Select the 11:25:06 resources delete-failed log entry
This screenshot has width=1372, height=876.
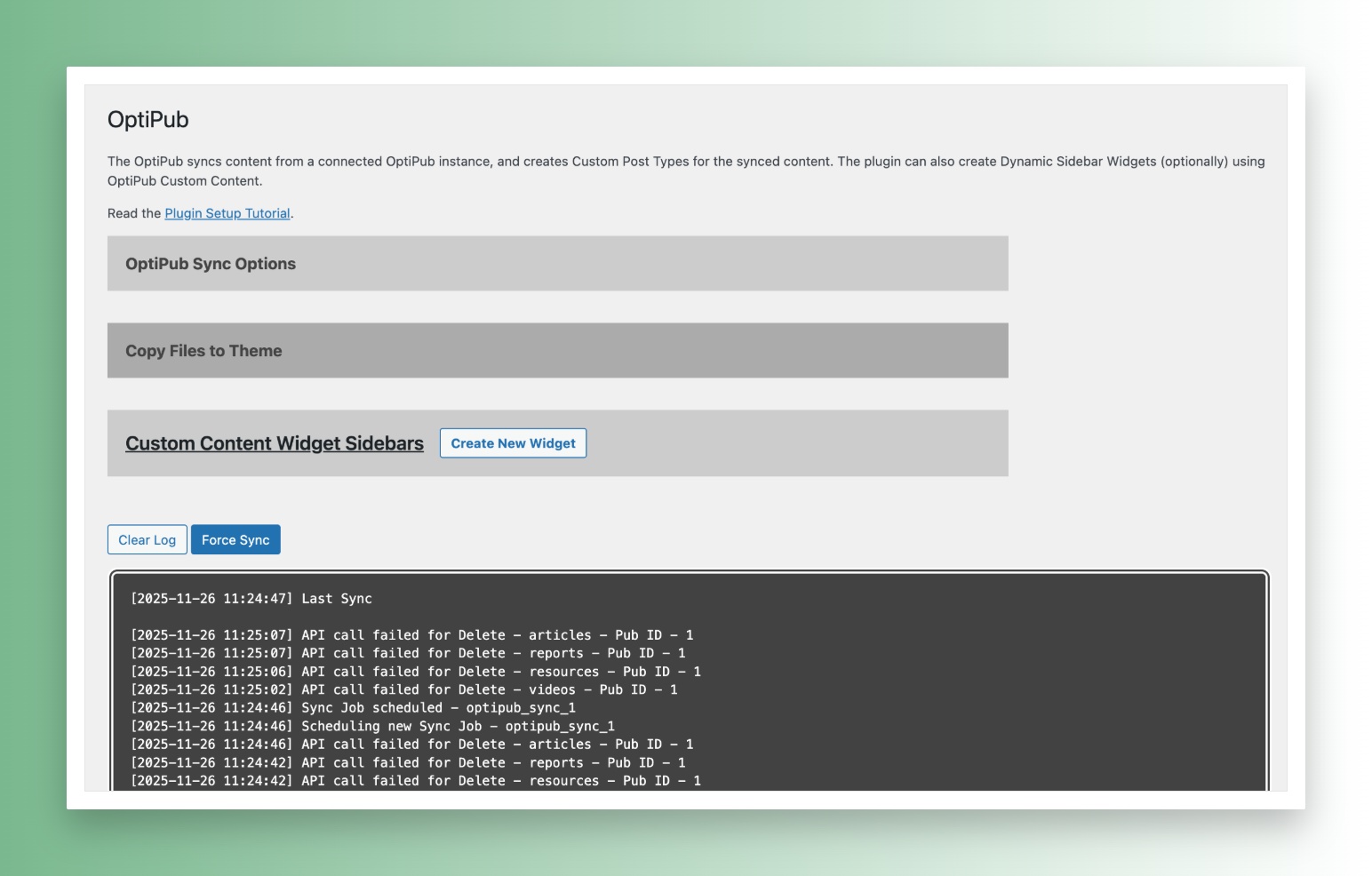[416, 672]
